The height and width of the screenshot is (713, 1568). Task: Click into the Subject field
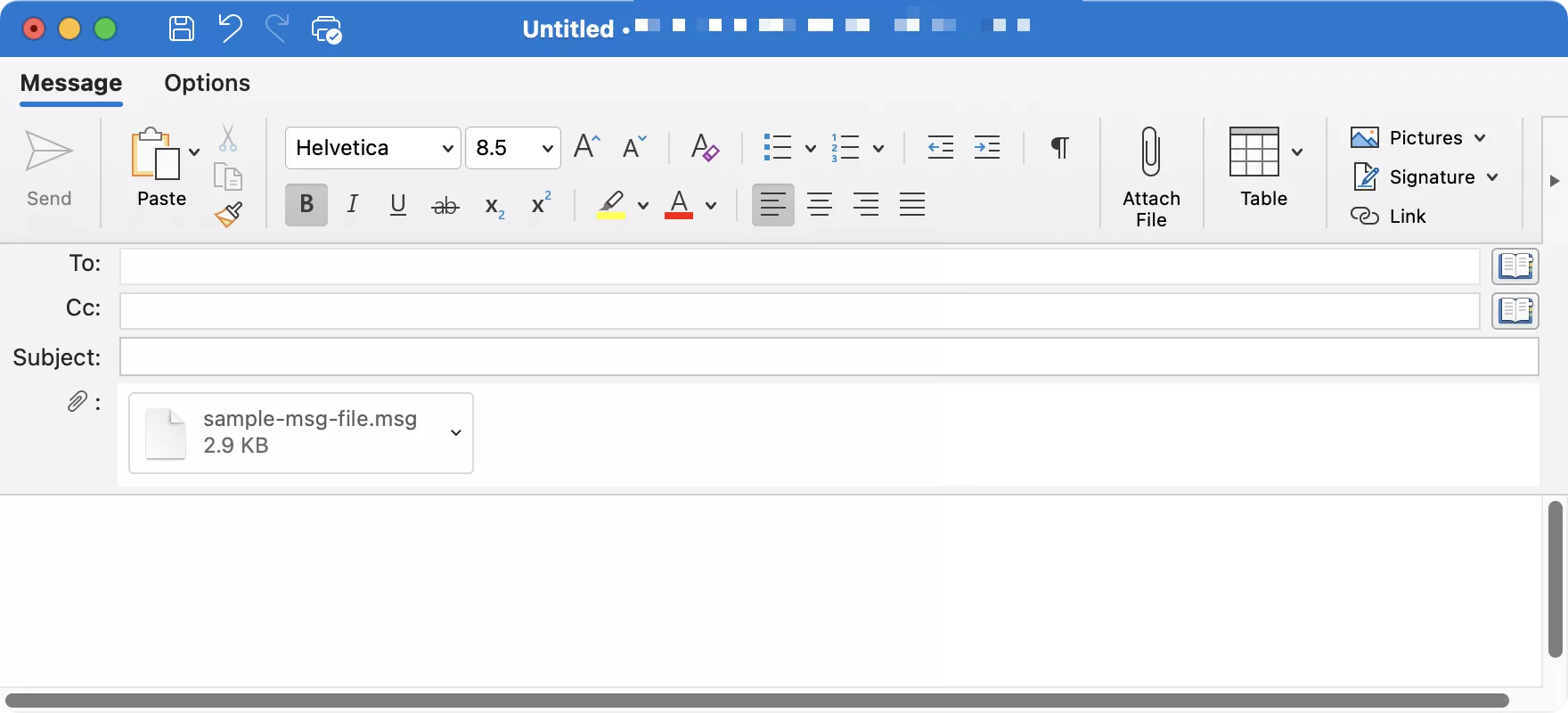(829, 357)
